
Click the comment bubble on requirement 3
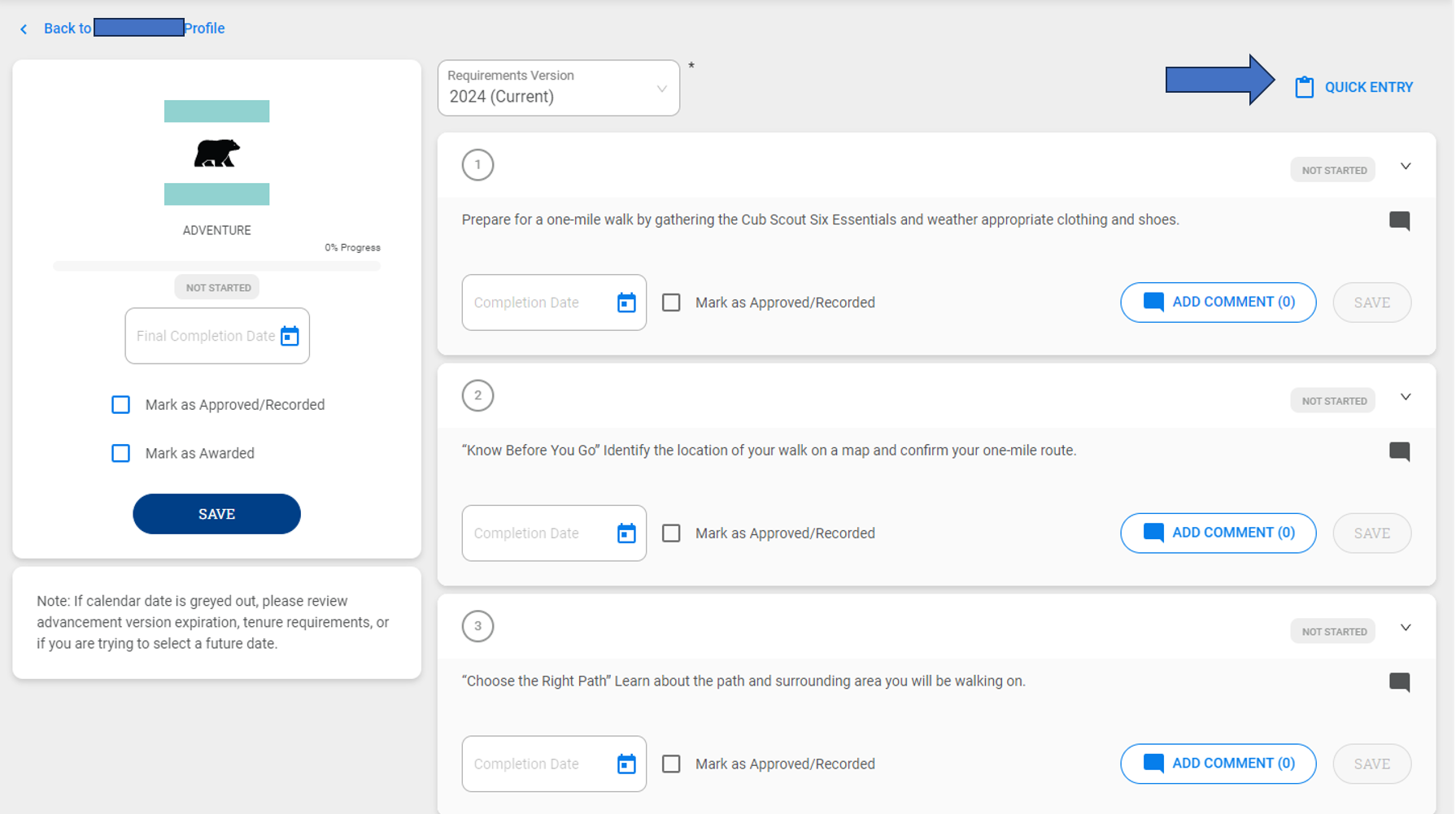coord(1401,682)
